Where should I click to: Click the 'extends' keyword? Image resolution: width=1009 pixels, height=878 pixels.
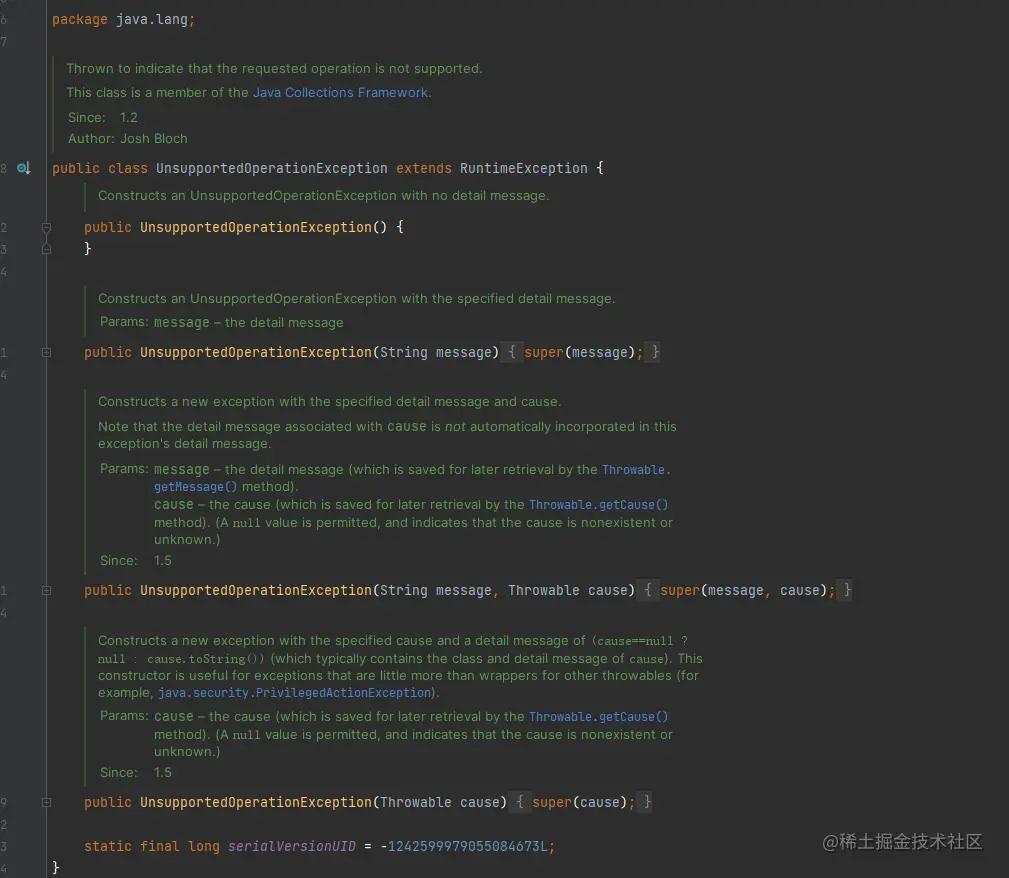(x=423, y=168)
